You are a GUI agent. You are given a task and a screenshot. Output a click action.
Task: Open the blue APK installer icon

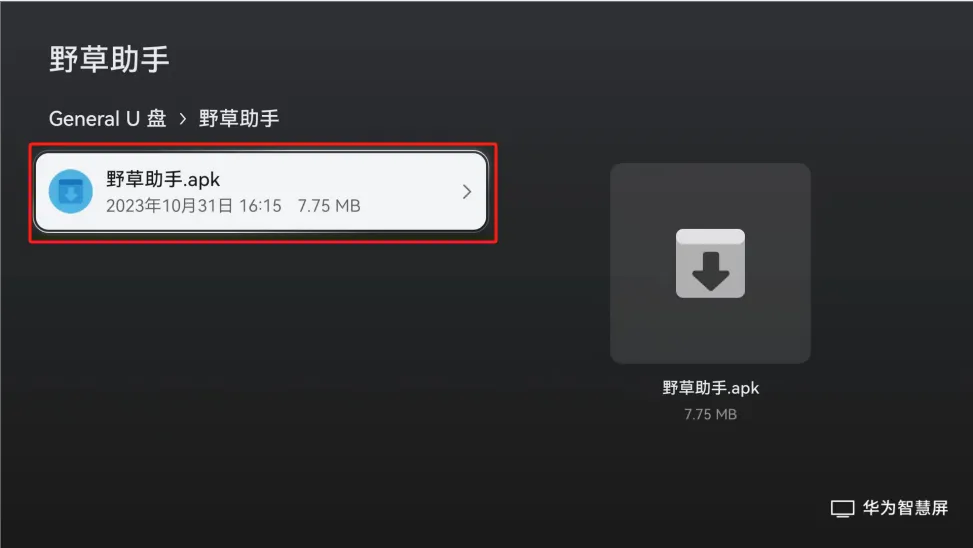click(x=71, y=192)
